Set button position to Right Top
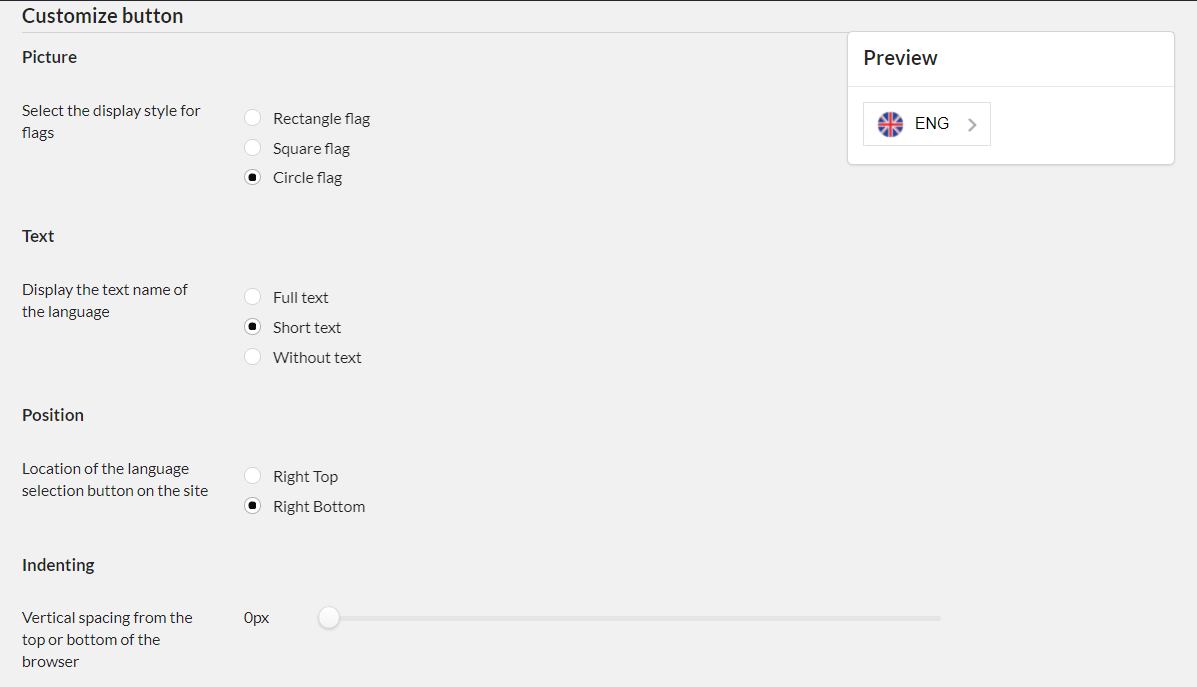 [x=253, y=476]
